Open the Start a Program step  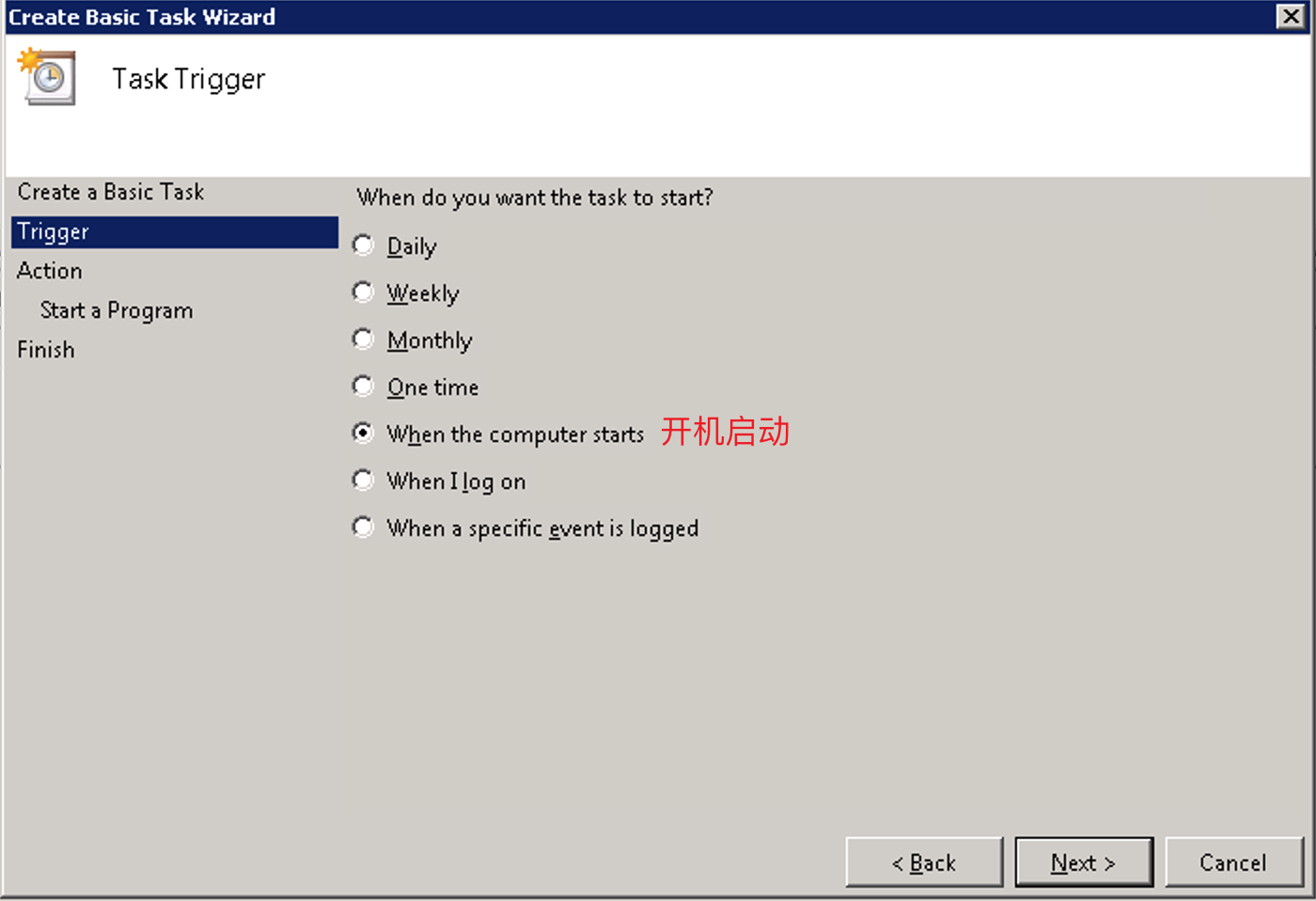[117, 310]
